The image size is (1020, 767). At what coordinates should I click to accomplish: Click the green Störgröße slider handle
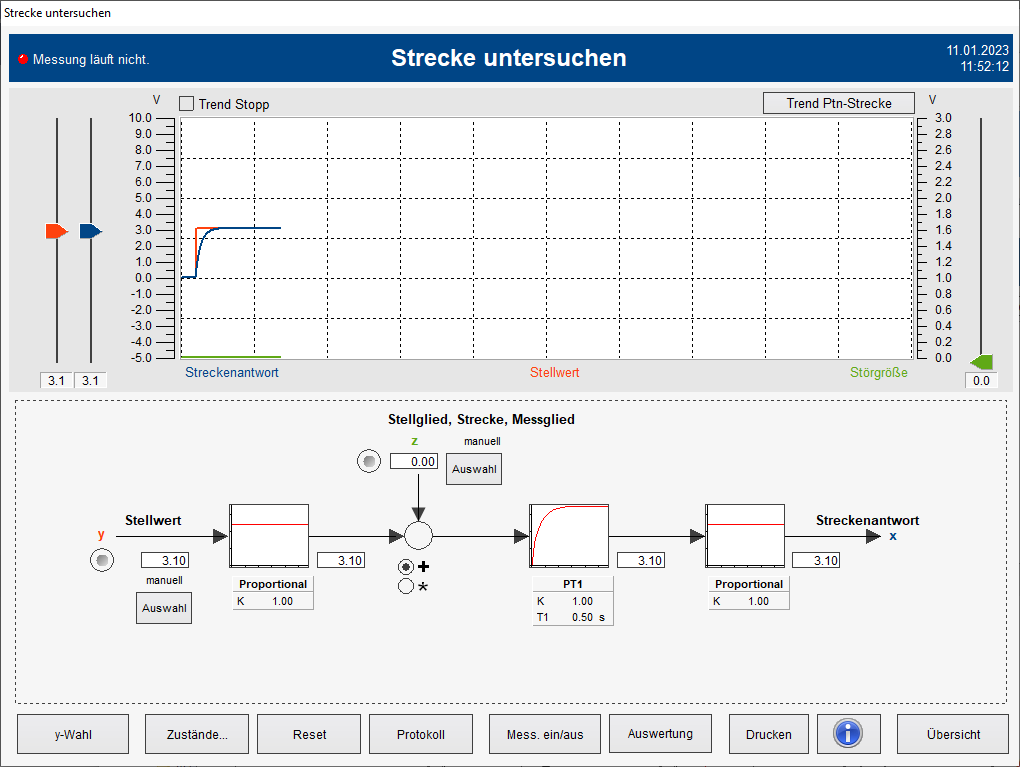coord(981,362)
